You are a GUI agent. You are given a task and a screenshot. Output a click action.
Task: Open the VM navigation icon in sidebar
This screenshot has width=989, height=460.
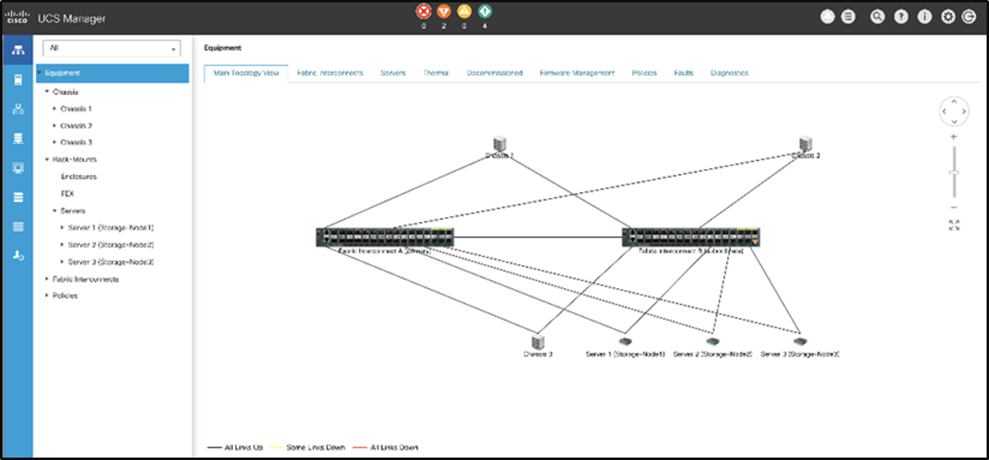(18, 168)
